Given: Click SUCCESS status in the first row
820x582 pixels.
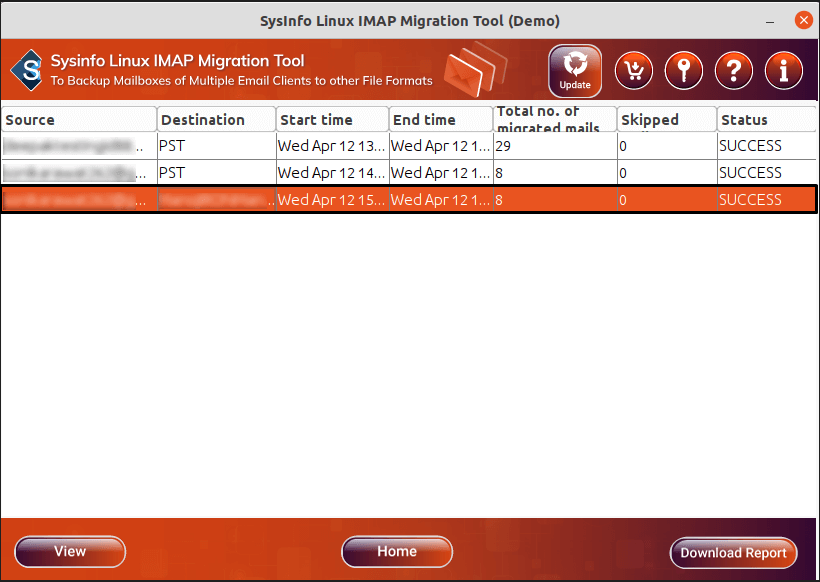Looking at the screenshot, I should pos(766,146).
